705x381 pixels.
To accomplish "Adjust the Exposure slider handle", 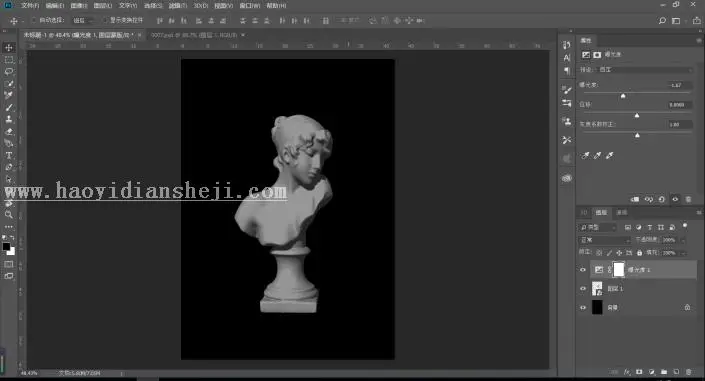I will (x=623, y=96).
